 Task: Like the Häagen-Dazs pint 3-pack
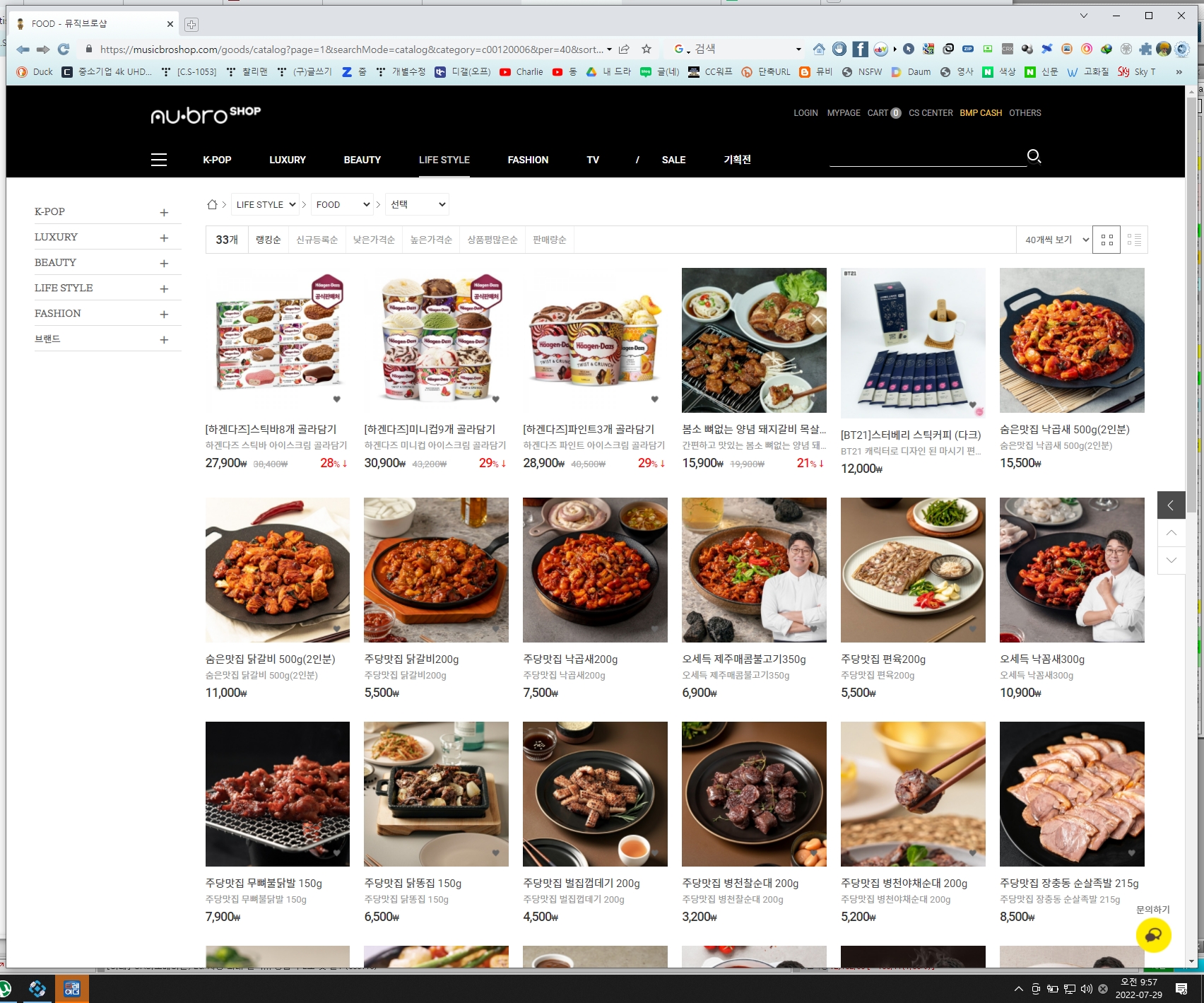655,399
